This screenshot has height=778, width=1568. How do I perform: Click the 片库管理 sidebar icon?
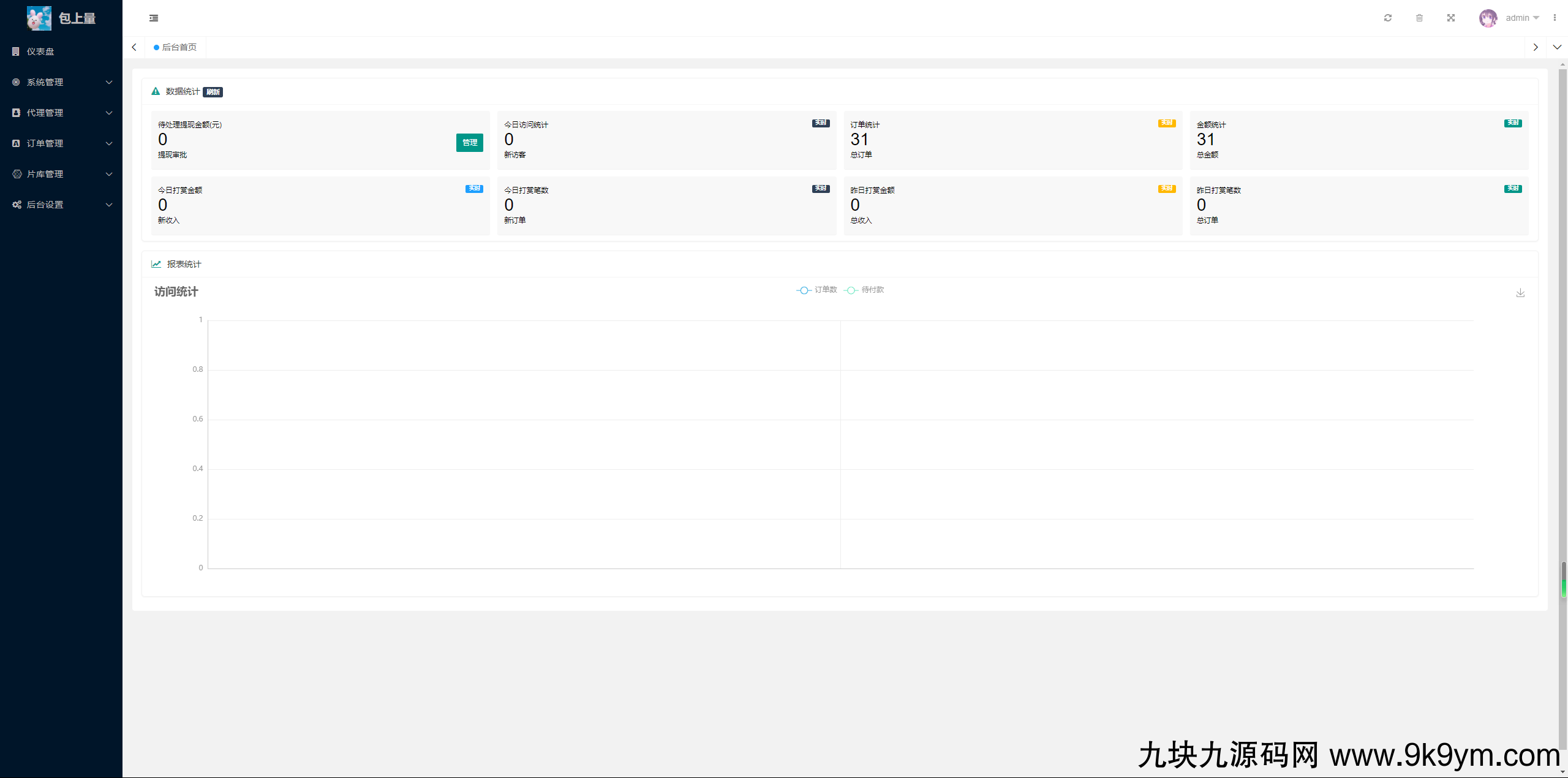[x=17, y=174]
